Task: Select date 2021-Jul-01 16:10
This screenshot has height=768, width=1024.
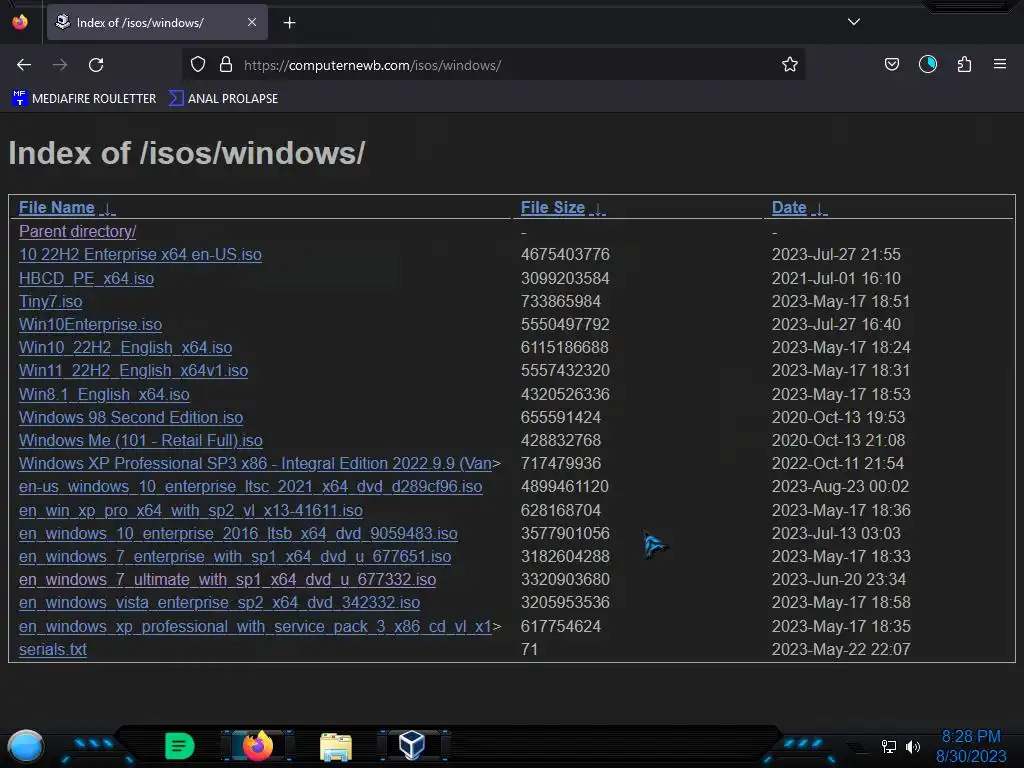Action: click(836, 278)
